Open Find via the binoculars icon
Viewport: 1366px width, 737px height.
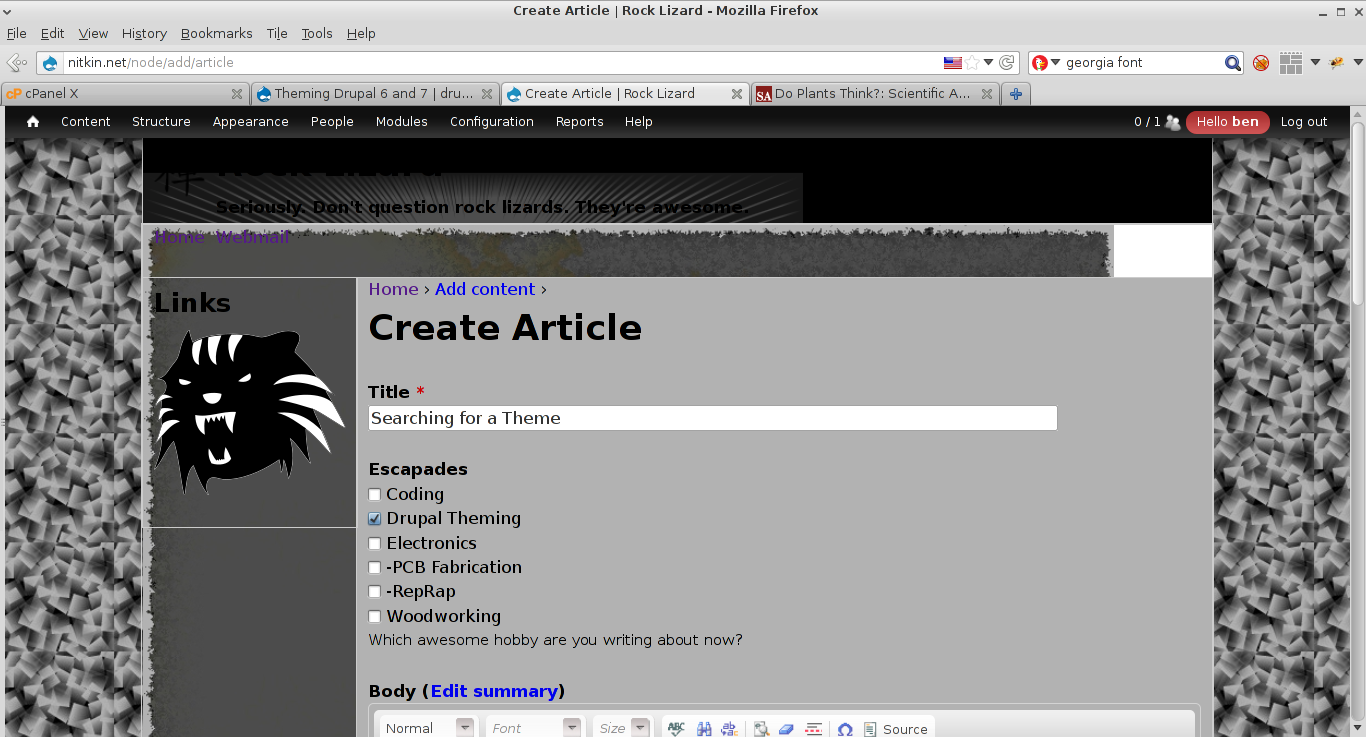coord(704,729)
